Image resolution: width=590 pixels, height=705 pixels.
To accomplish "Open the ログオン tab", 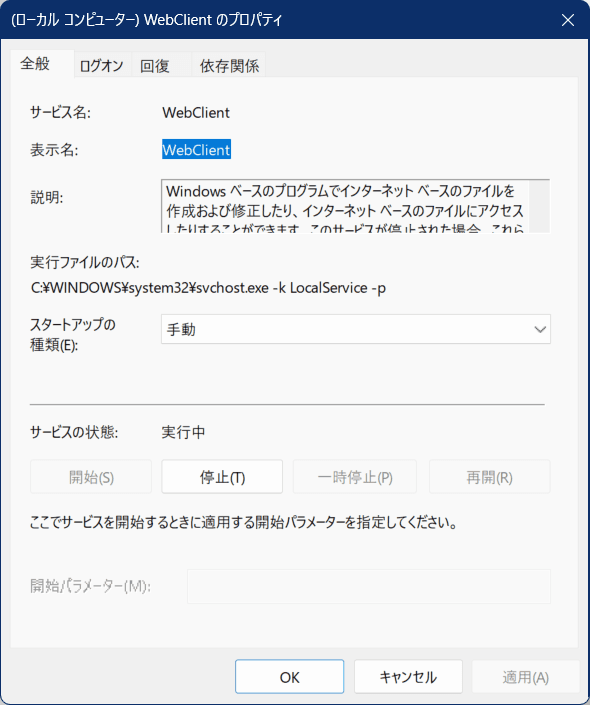I will tap(102, 66).
